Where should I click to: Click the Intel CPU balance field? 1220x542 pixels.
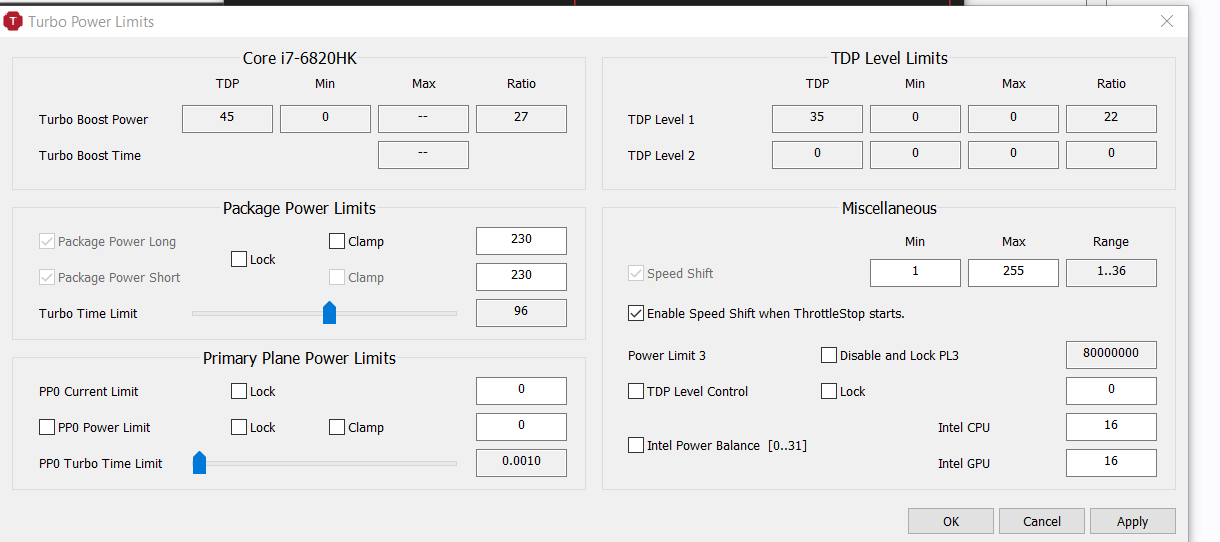point(1111,426)
